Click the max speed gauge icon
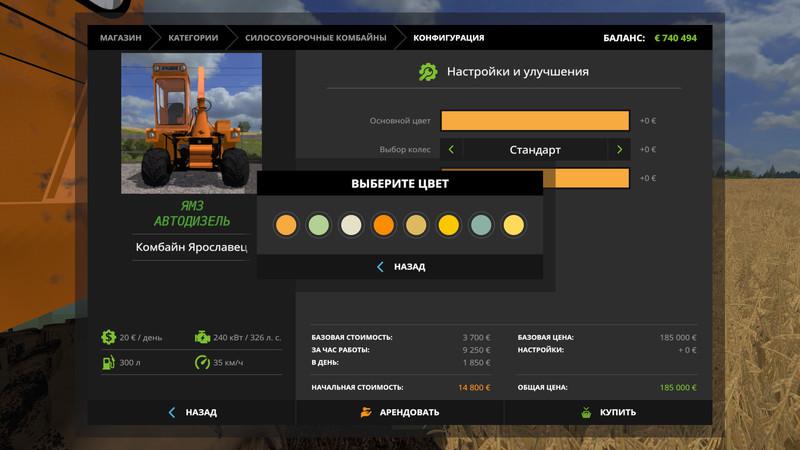Screen dimensions: 800x450 (x=203, y=362)
